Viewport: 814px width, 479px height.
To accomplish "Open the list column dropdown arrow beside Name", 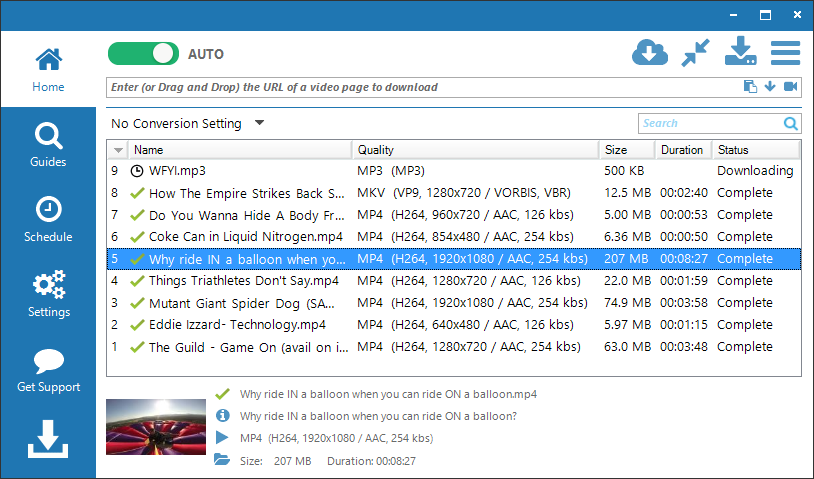I will click(x=118, y=150).
